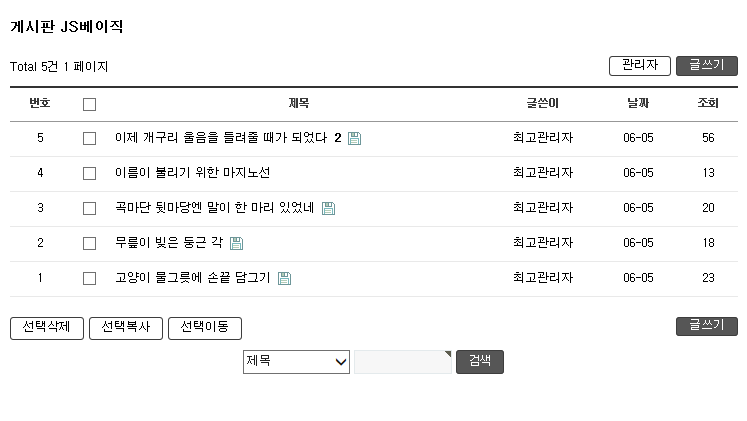Click file icon beside '곡마단 뒷마당엔' post

coord(328,208)
